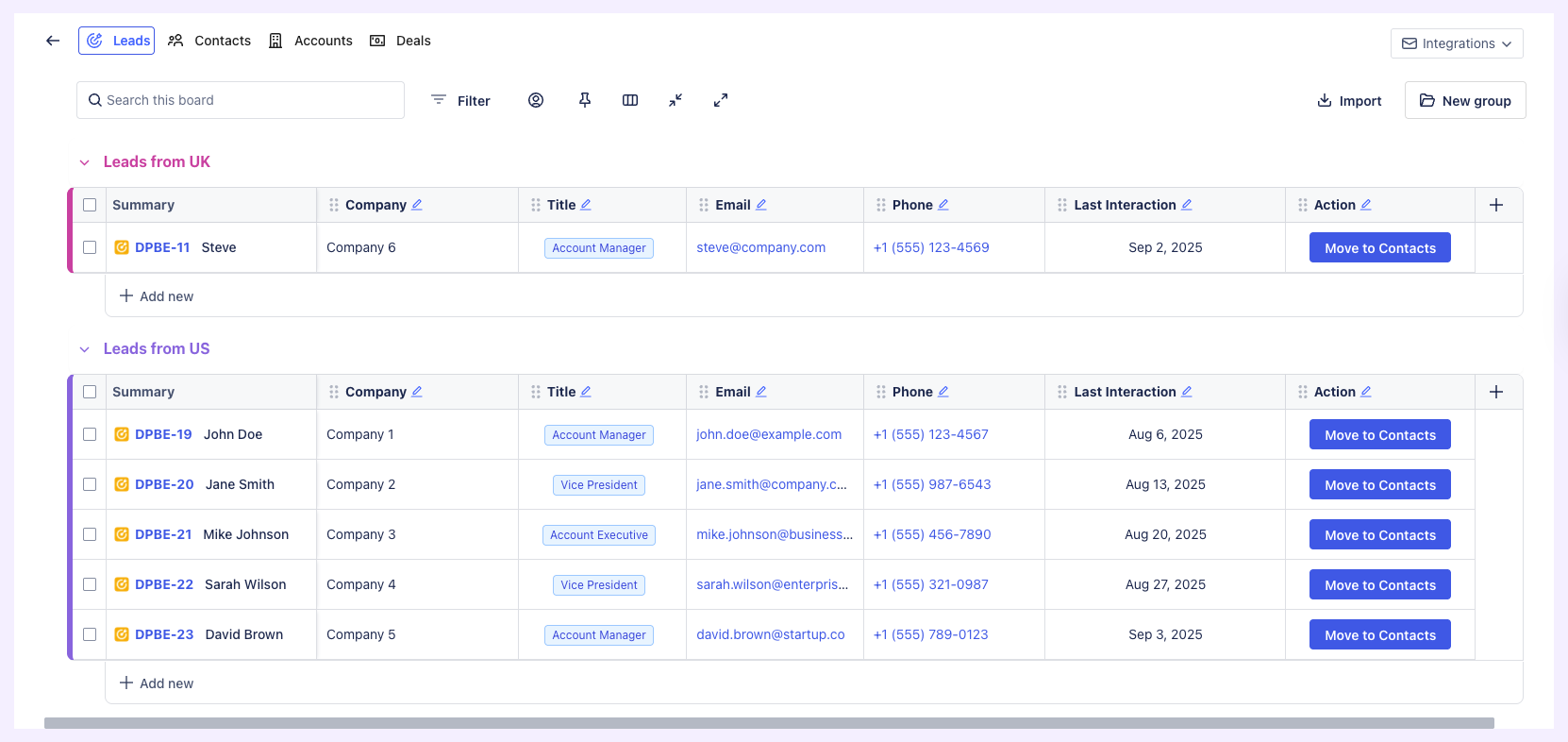Open the DPBE-21 lead link

click(163, 534)
